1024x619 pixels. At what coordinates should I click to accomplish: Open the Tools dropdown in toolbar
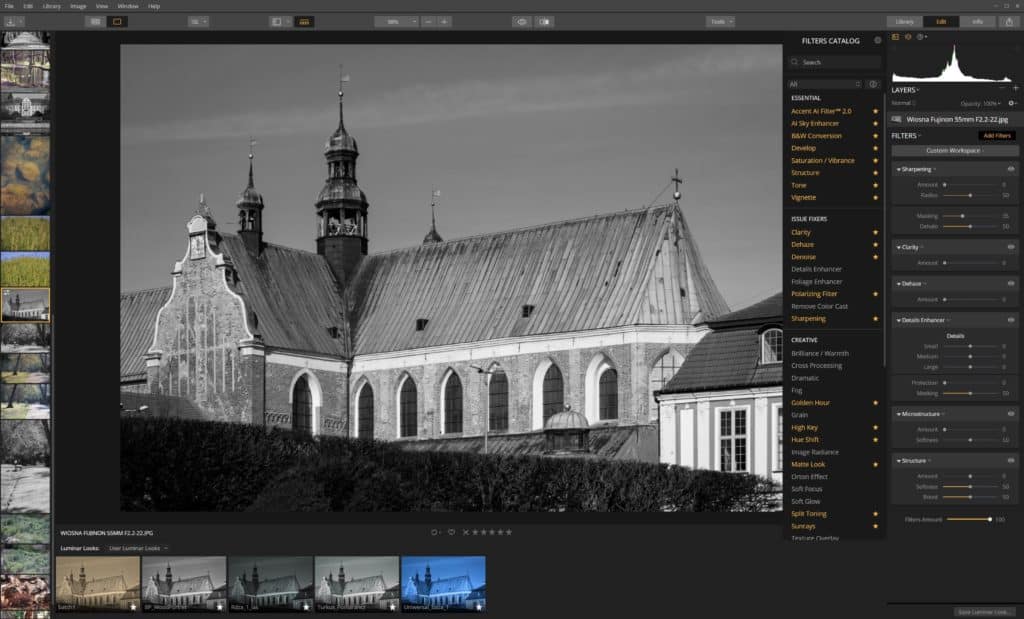(x=719, y=21)
